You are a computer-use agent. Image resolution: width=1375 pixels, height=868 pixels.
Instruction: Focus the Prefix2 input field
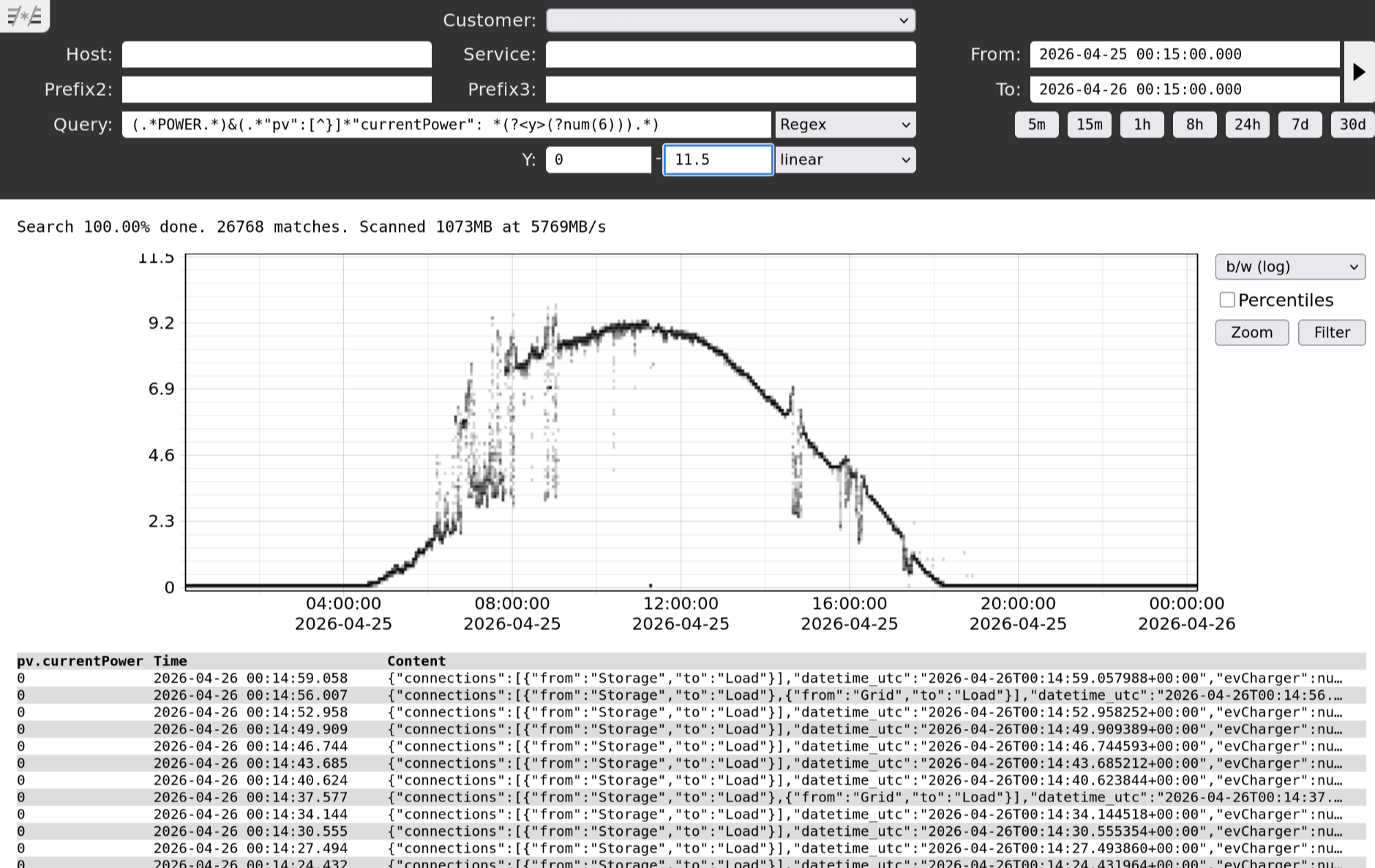[277, 90]
